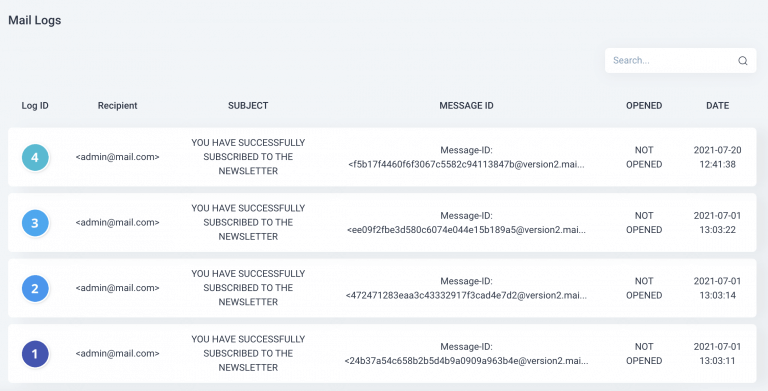Select the Log ID 3 badge

click(35, 223)
